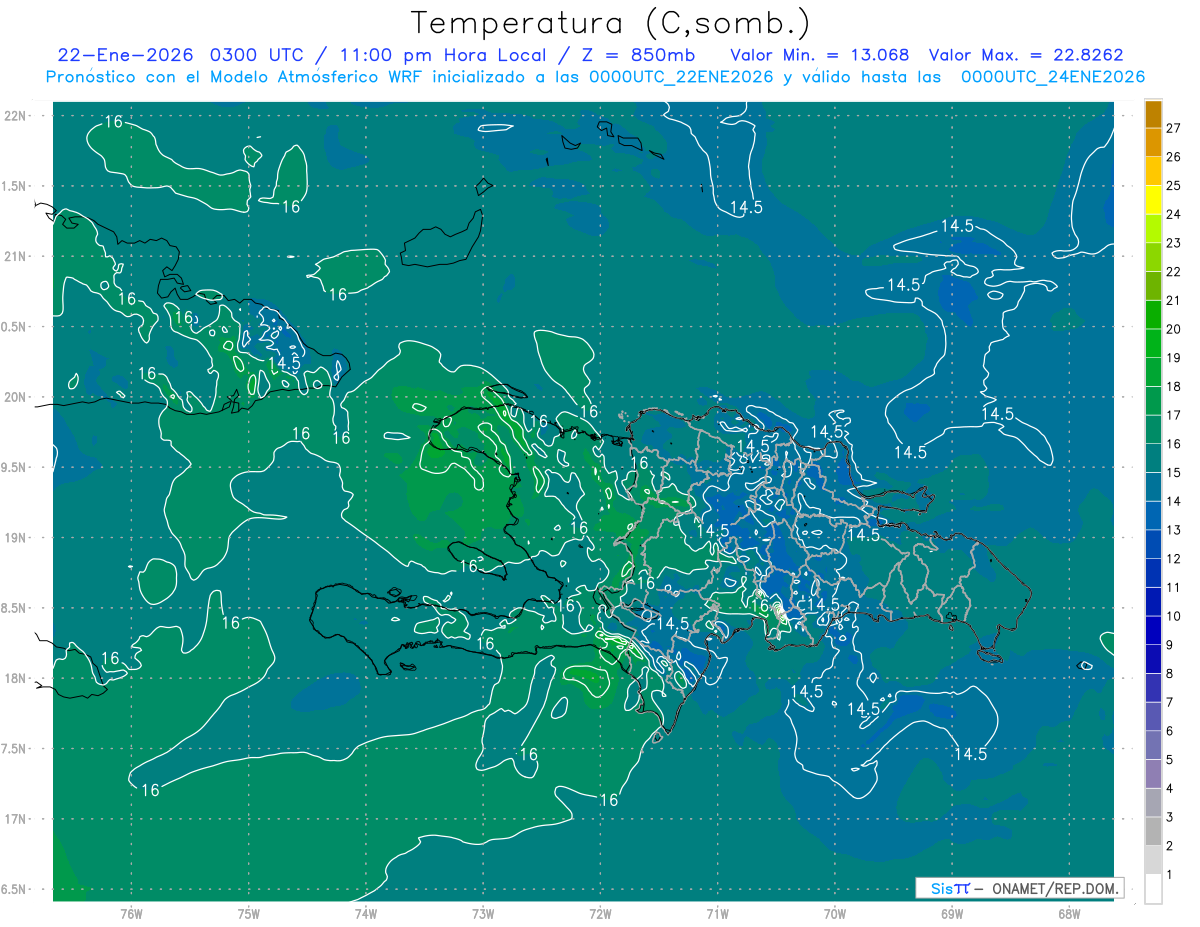
Task: Click the SisTT ONAMET/REP.DOM. logo box
Action: 1019,888
